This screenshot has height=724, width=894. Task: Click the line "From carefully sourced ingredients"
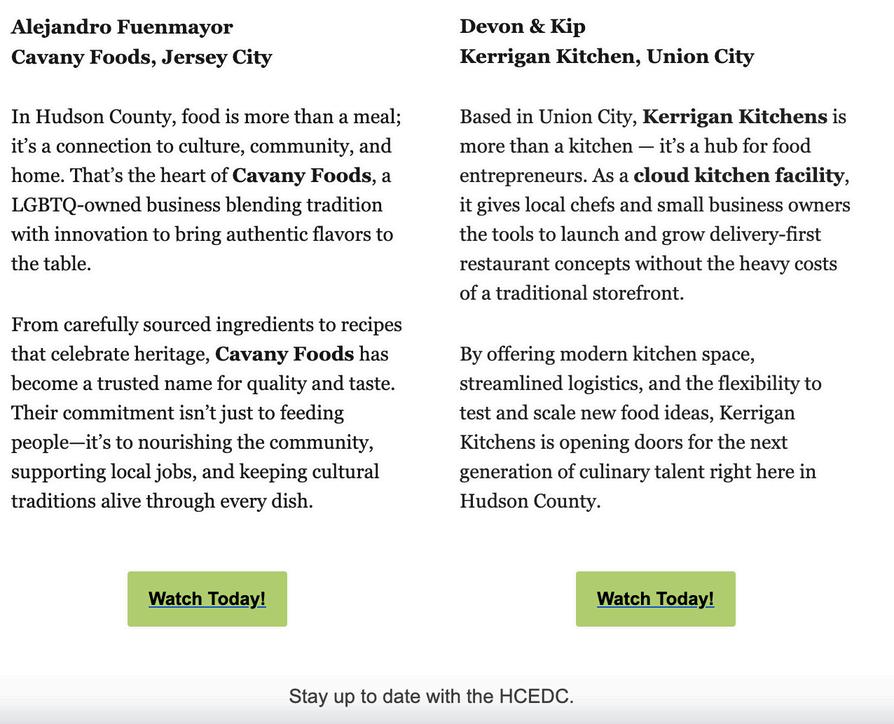coord(206,325)
